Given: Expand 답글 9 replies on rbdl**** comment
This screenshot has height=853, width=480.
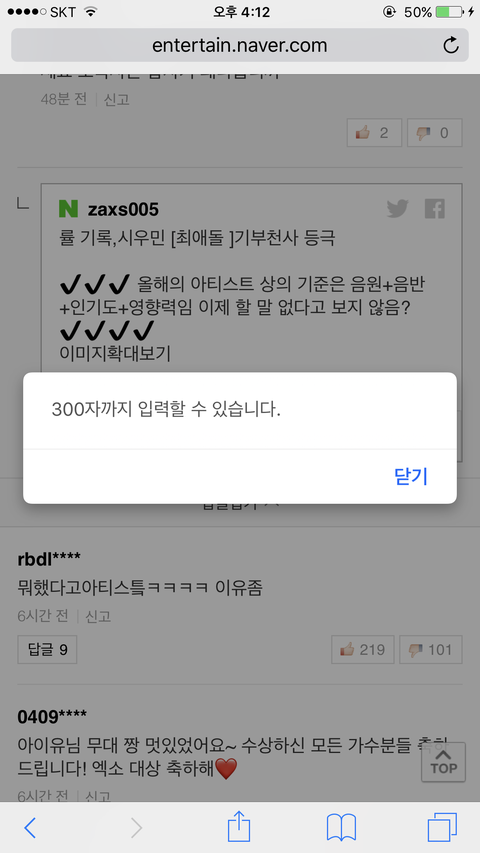Looking at the screenshot, I should pos(47,650).
